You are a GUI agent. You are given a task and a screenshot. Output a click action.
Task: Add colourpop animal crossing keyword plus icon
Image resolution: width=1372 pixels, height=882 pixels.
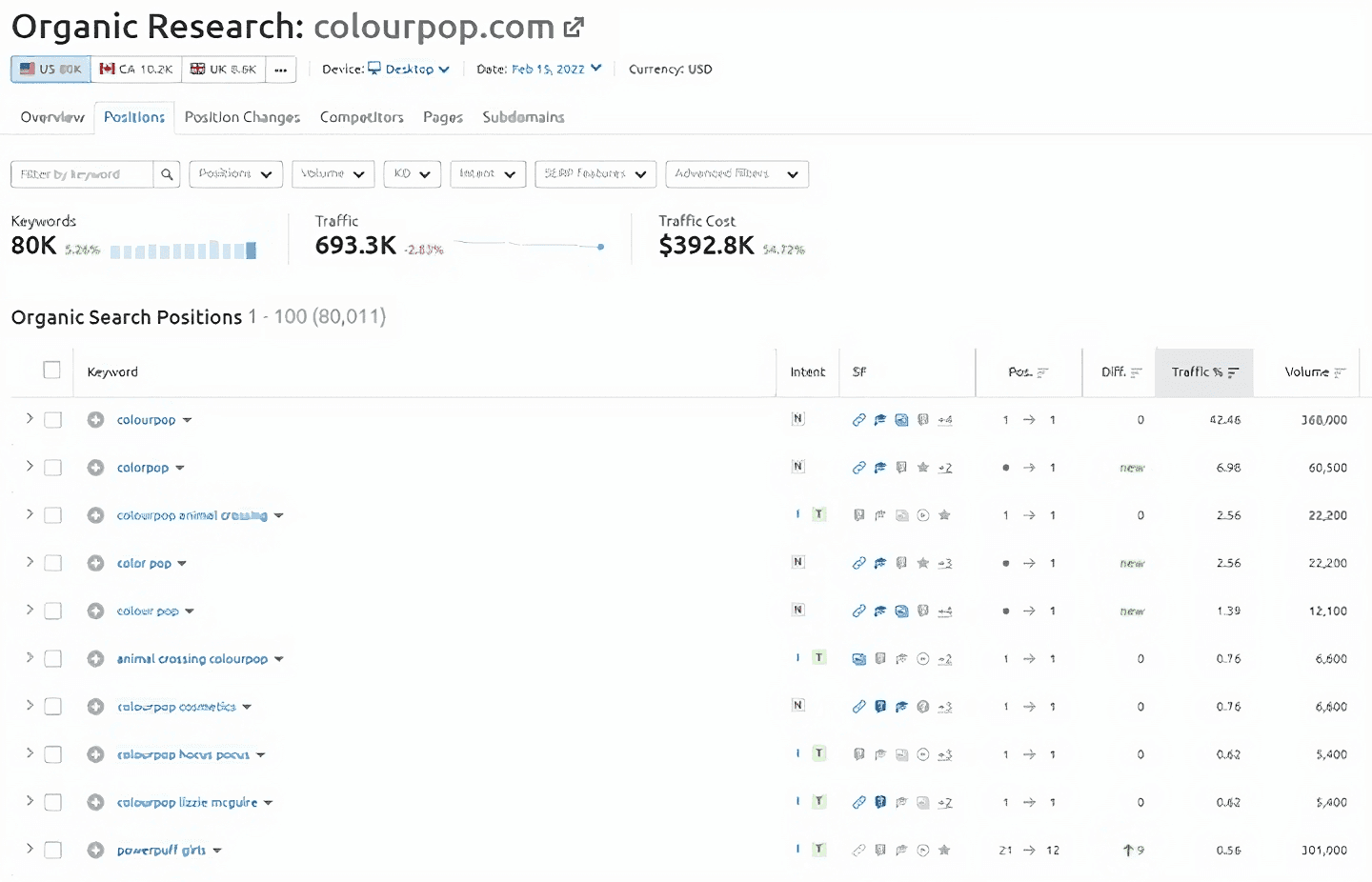tap(95, 515)
